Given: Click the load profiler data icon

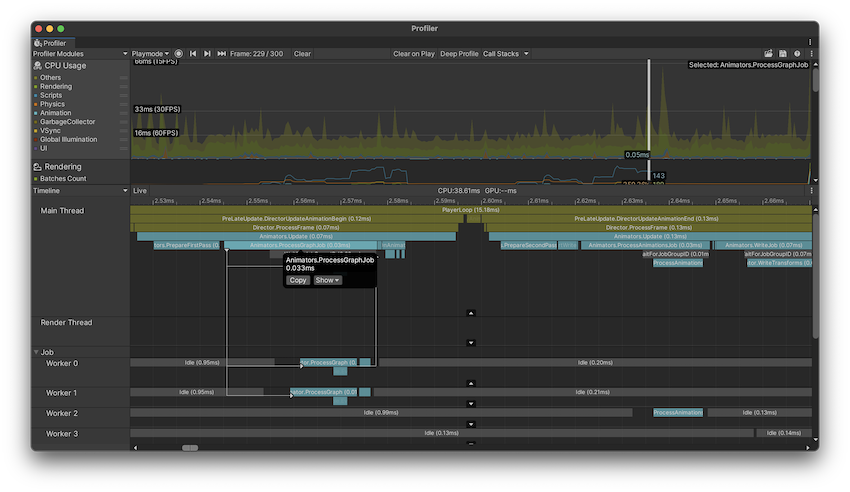Looking at the screenshot, I should pyautogui.click(x=769, y=54).
